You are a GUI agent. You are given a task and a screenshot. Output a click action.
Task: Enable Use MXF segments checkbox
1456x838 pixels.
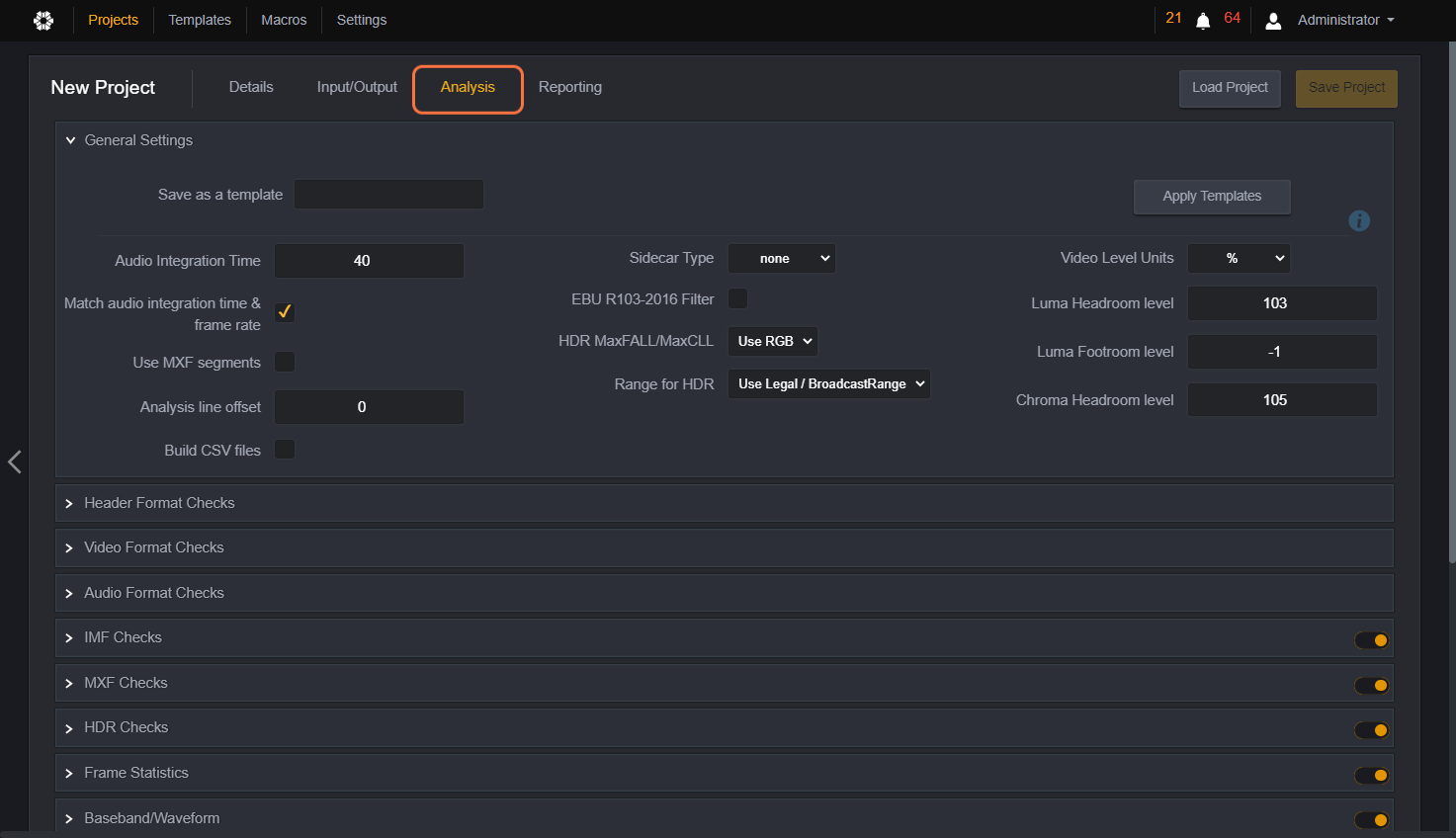[285, 362]
